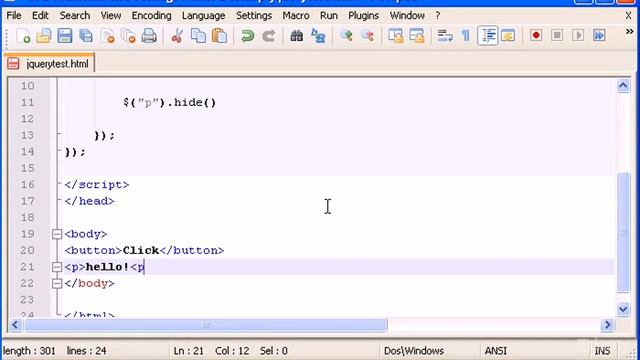Screen dimensions: 640x360
Task: Undo the last edit
Action: coord(247,36)
